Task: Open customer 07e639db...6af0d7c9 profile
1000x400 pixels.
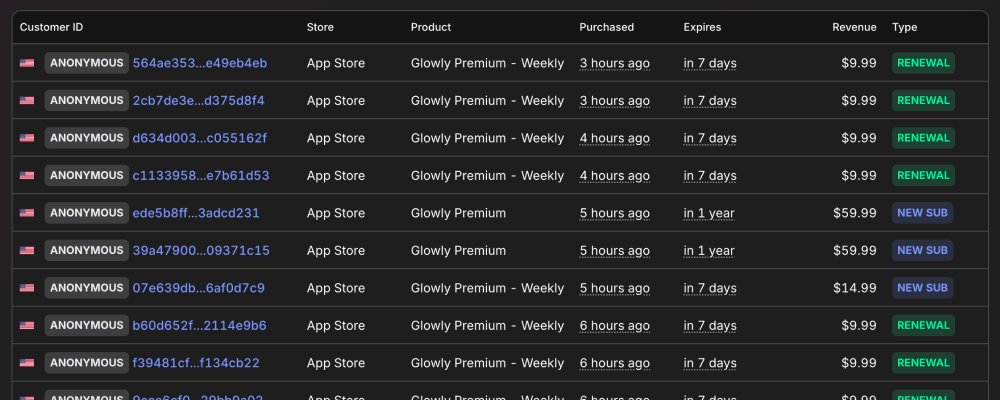Action: click(x=198, y=288)
